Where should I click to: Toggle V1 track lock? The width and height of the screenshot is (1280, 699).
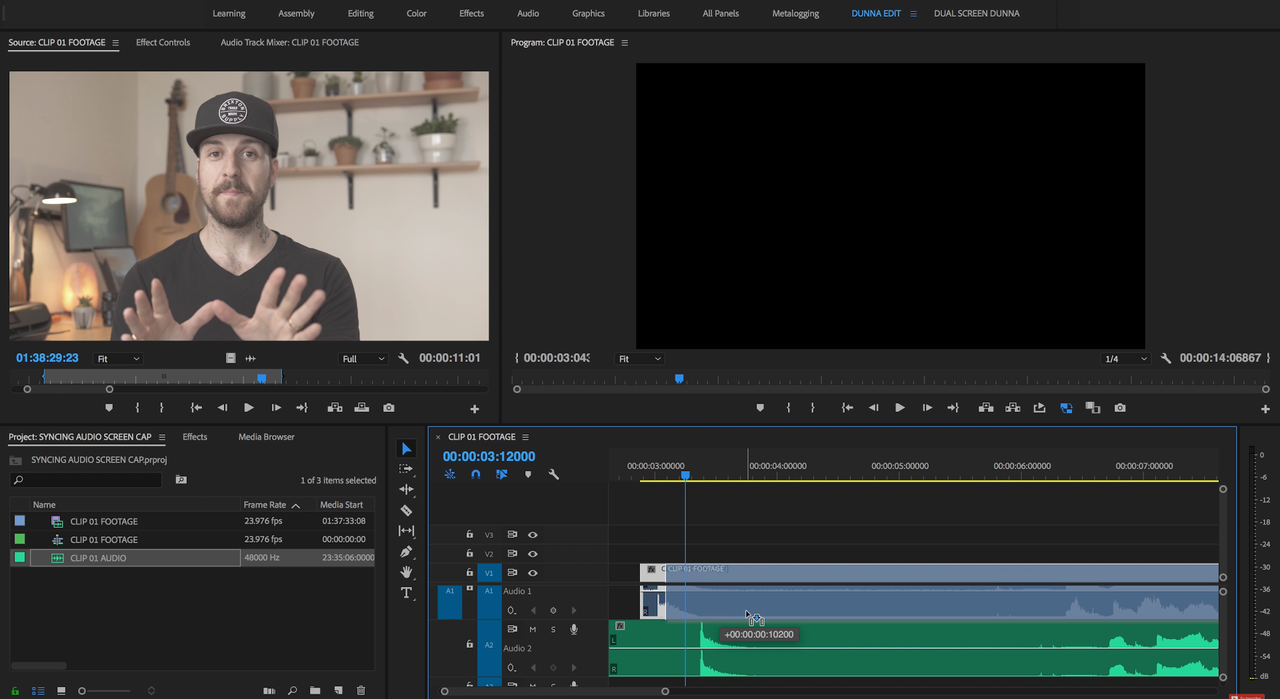pos(469,573)
